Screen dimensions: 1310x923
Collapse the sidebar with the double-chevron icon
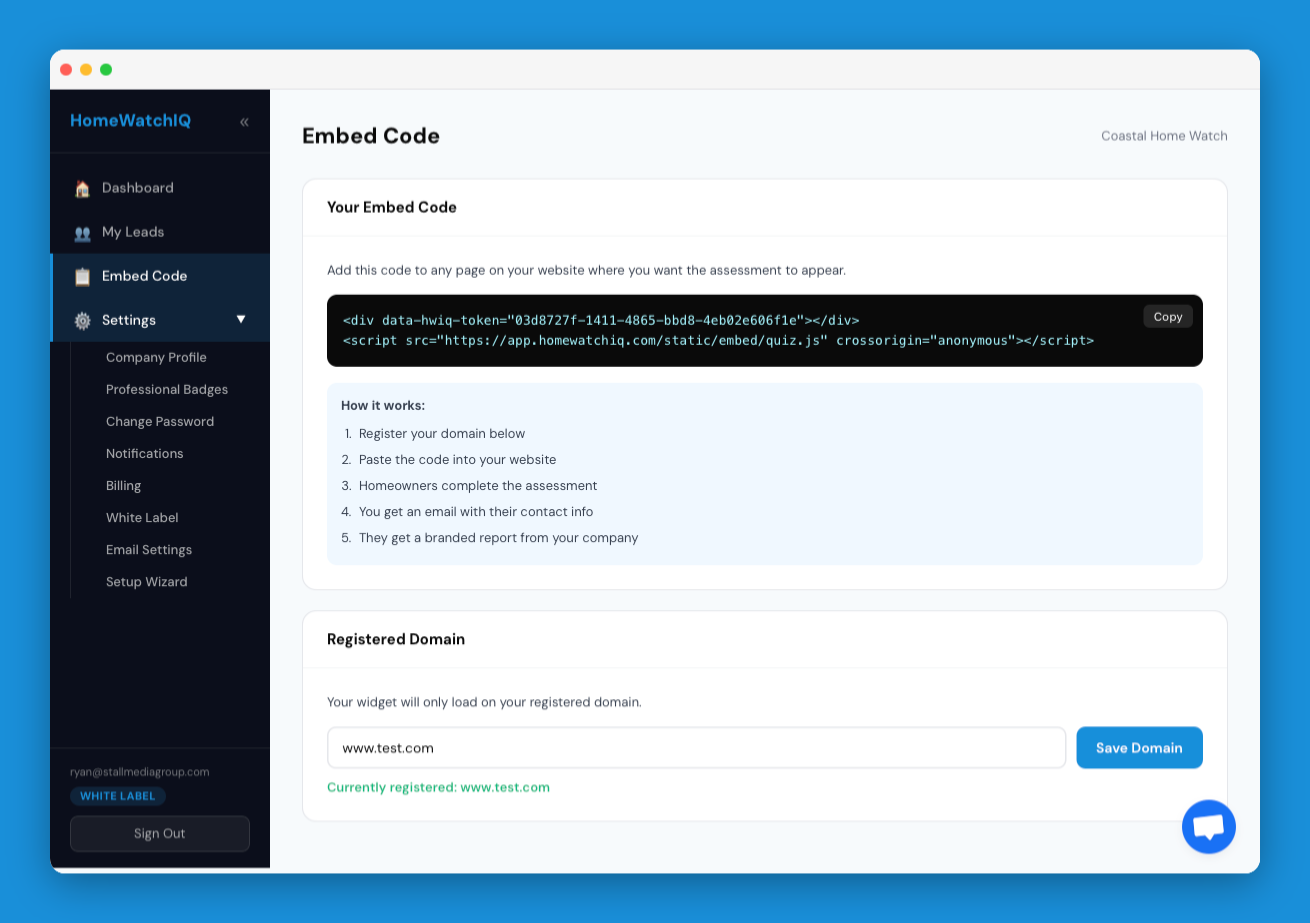(x=244, y=122)
